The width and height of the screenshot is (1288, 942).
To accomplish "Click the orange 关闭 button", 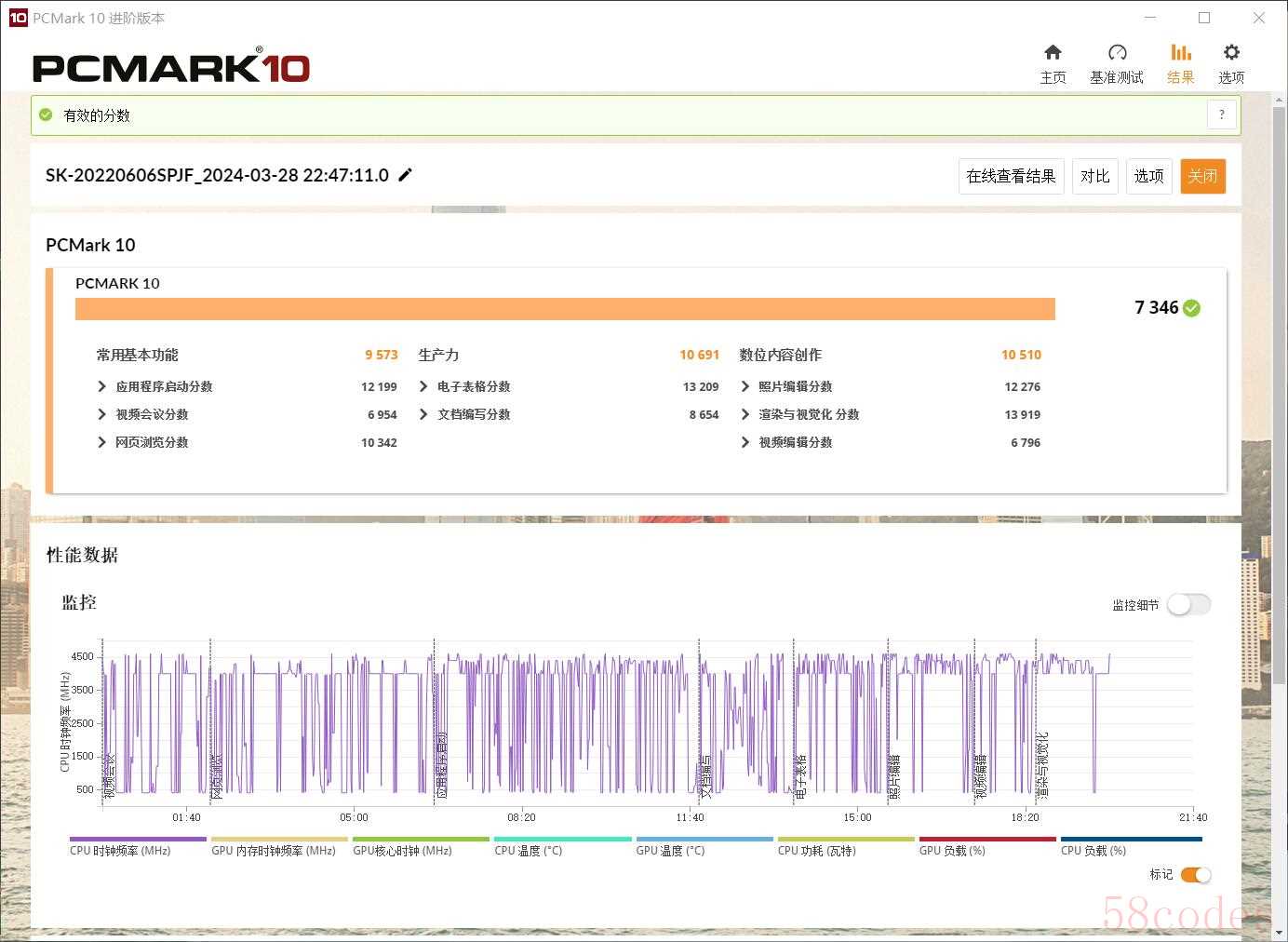I will [1202, 176].
